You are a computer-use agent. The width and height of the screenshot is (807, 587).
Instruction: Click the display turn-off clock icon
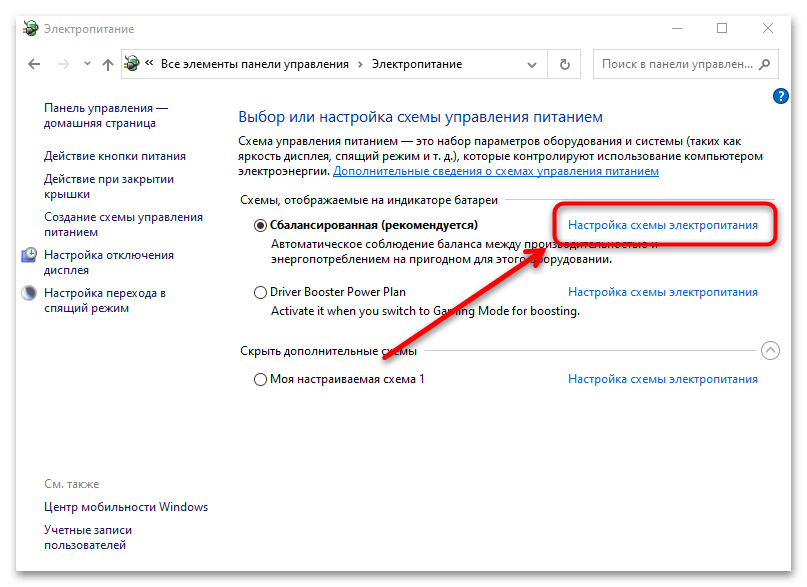point(29,256)
